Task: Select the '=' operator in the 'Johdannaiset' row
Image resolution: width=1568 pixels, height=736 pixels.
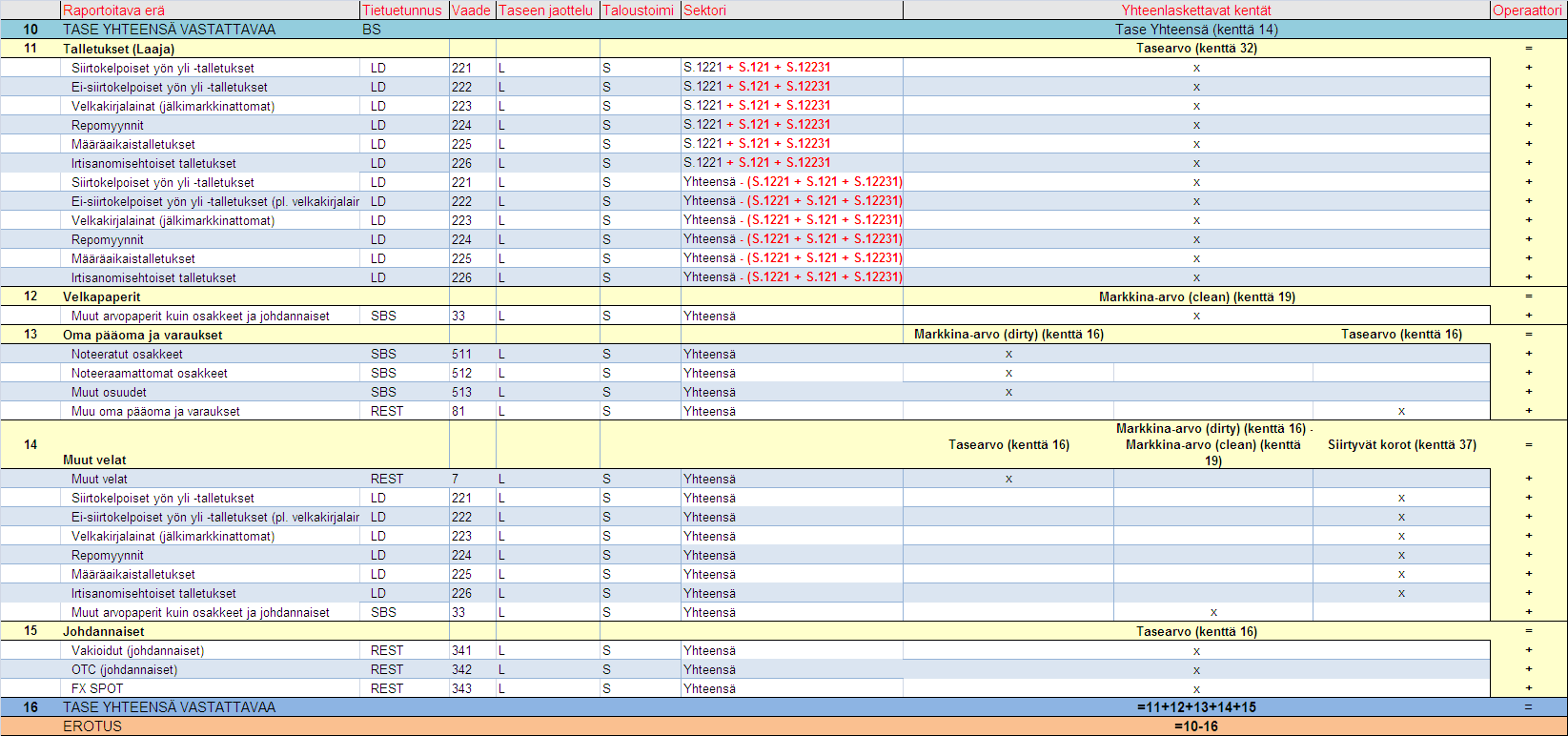Action: tap(1528, 631)
